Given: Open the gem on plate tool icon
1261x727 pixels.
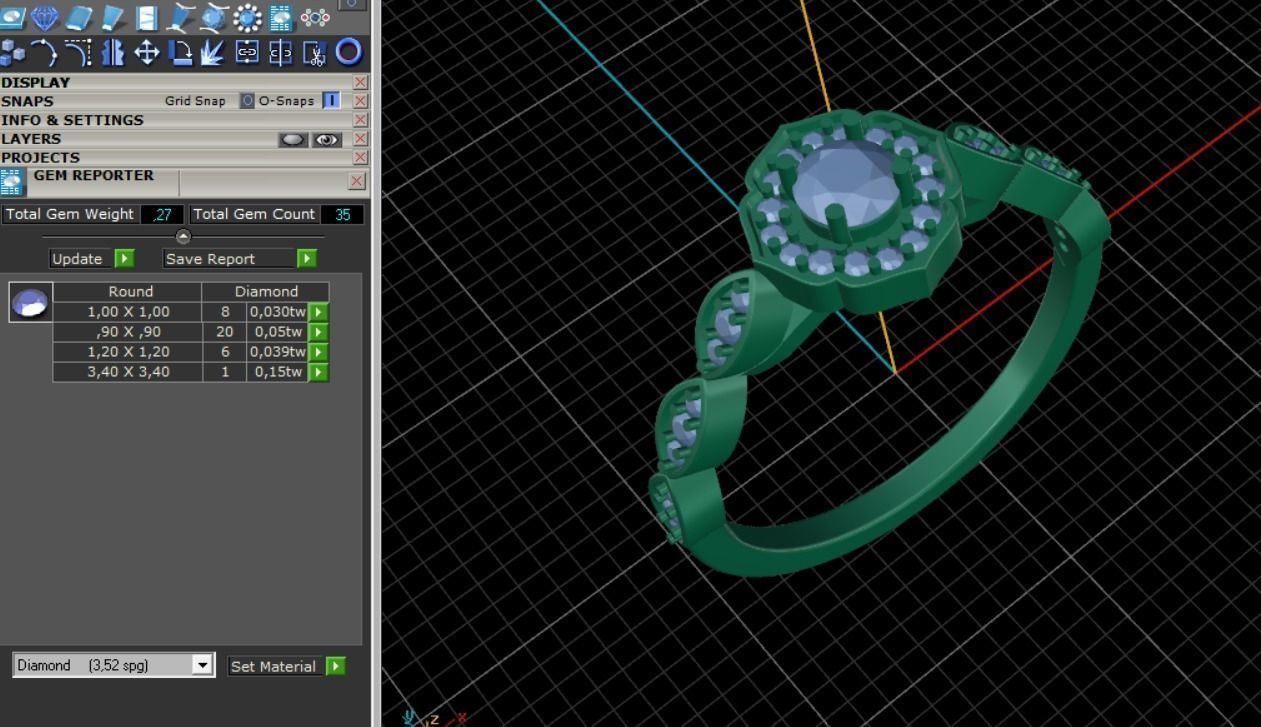Looking at the screenshot, I should 12,17.
